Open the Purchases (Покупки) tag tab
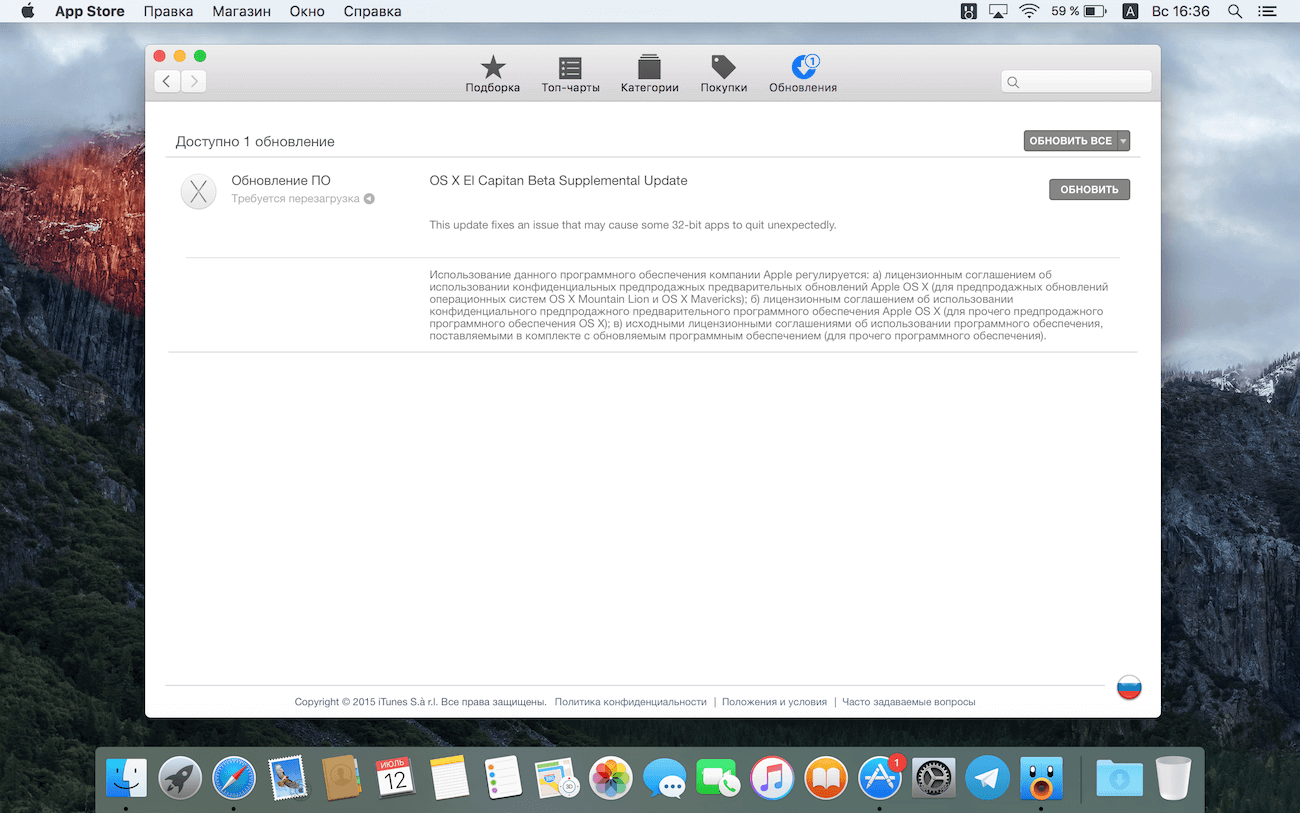The height and width of the screenshot is (813, 1300). 723,74
